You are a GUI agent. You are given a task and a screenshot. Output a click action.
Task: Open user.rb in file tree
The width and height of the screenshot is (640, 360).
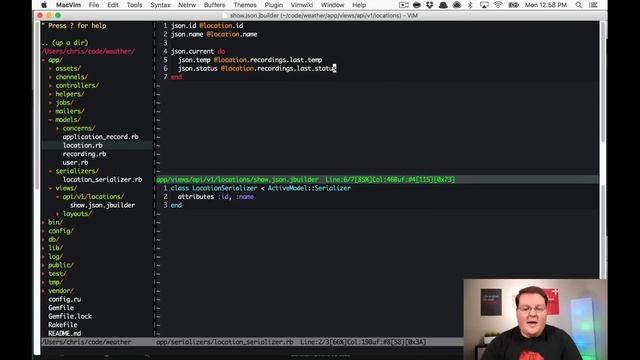(x=75, y=163)
